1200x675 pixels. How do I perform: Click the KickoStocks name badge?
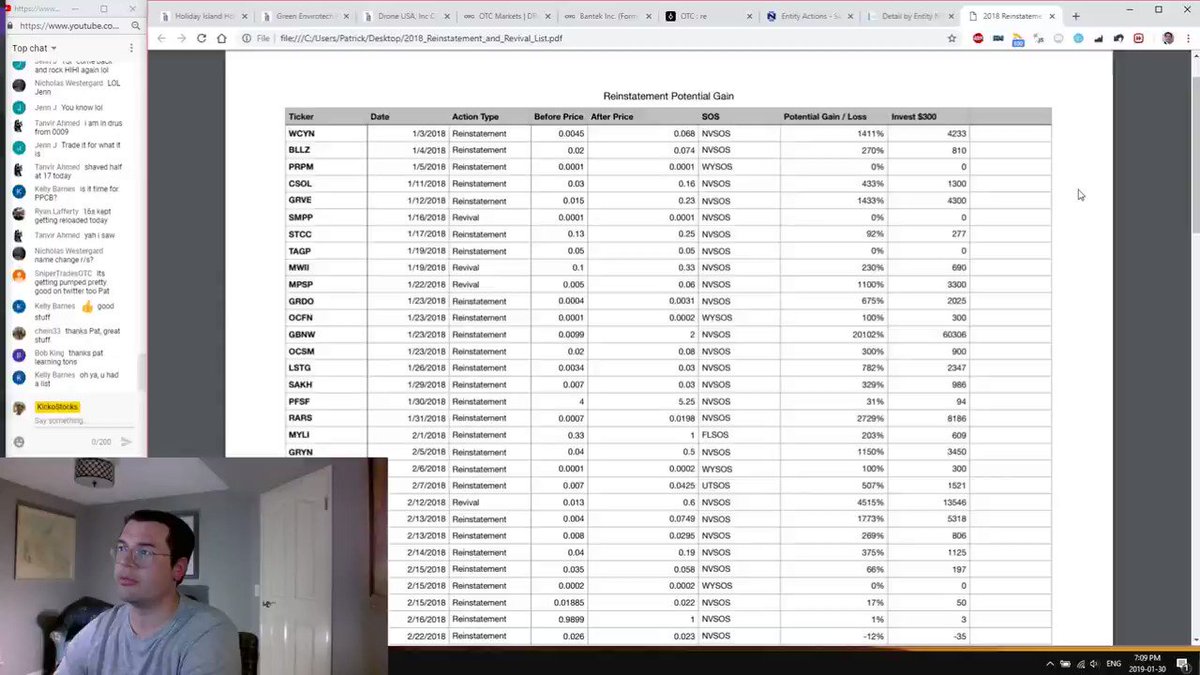[x=57, y=407]
